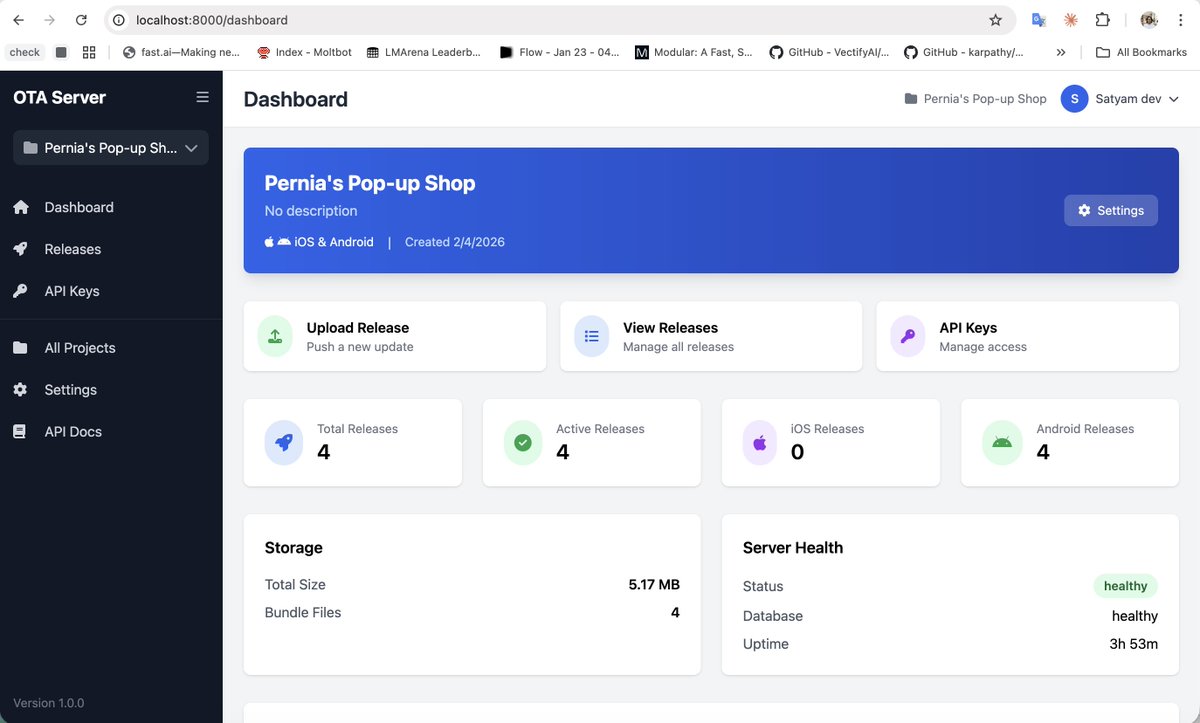The width and height of the screenshot is (1200, 723).
Task: Click the API Keys Manage access card
Action: (1027, 336)
